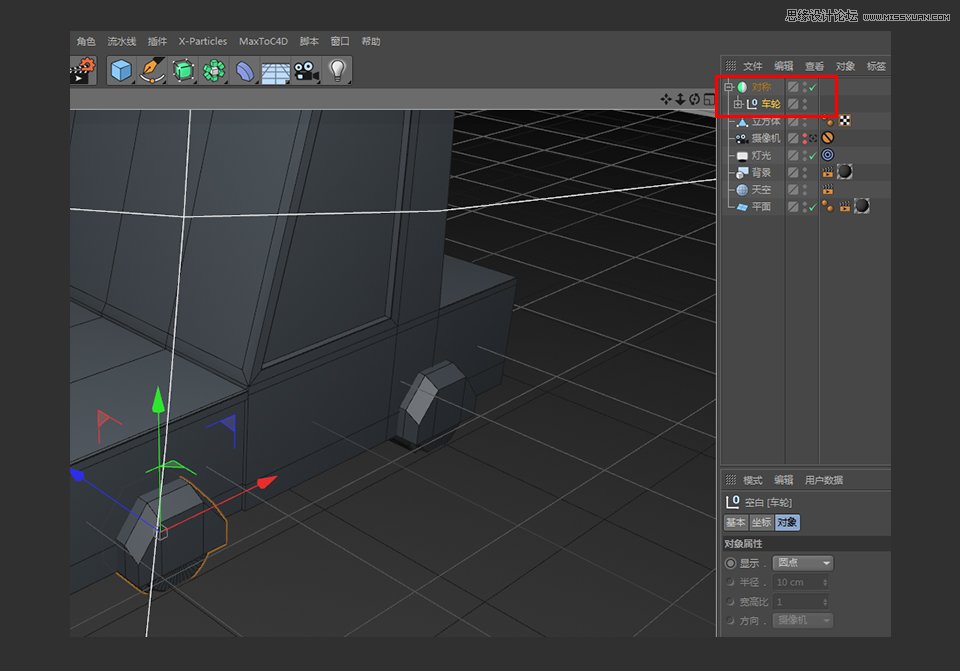
Task: Open the 显示 display mode dropdown
Action: pyautogui.click(x=802, y=563)
